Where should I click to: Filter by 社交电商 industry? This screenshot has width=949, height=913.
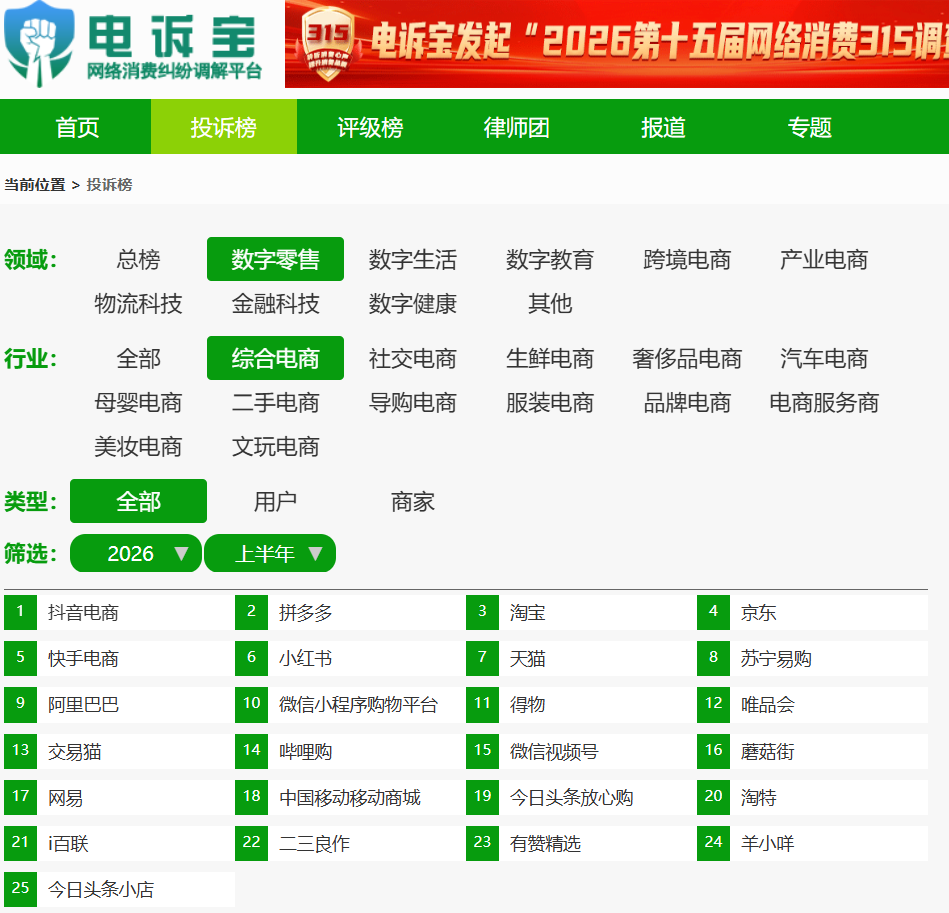click(x=413, y=359)
